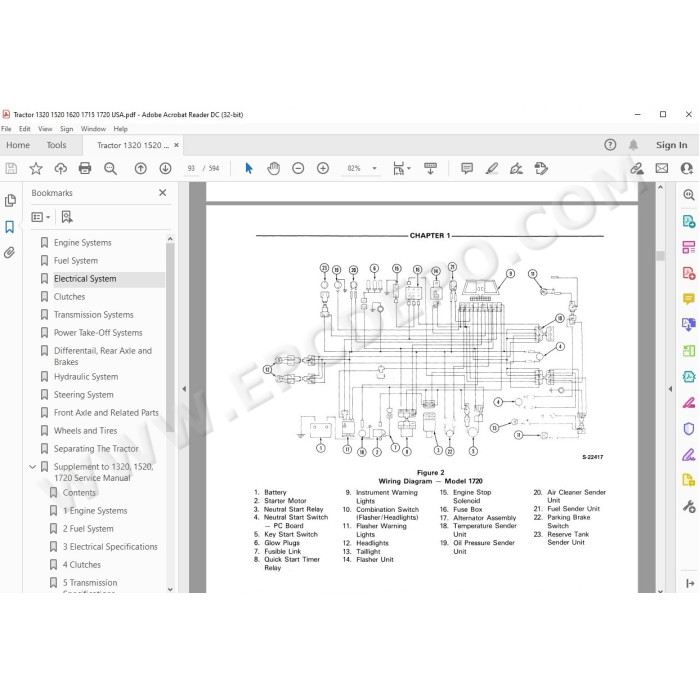Open the Window menu
Screen dimensions: 700x700
click(93, 129)
